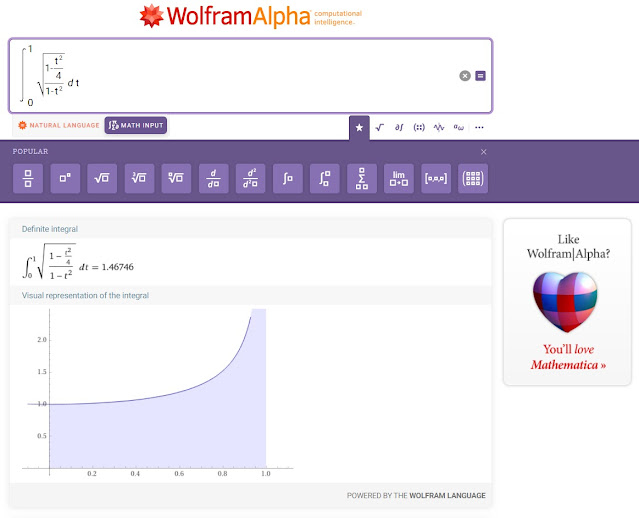Click the Mathematica heart image

pos(565,302)
